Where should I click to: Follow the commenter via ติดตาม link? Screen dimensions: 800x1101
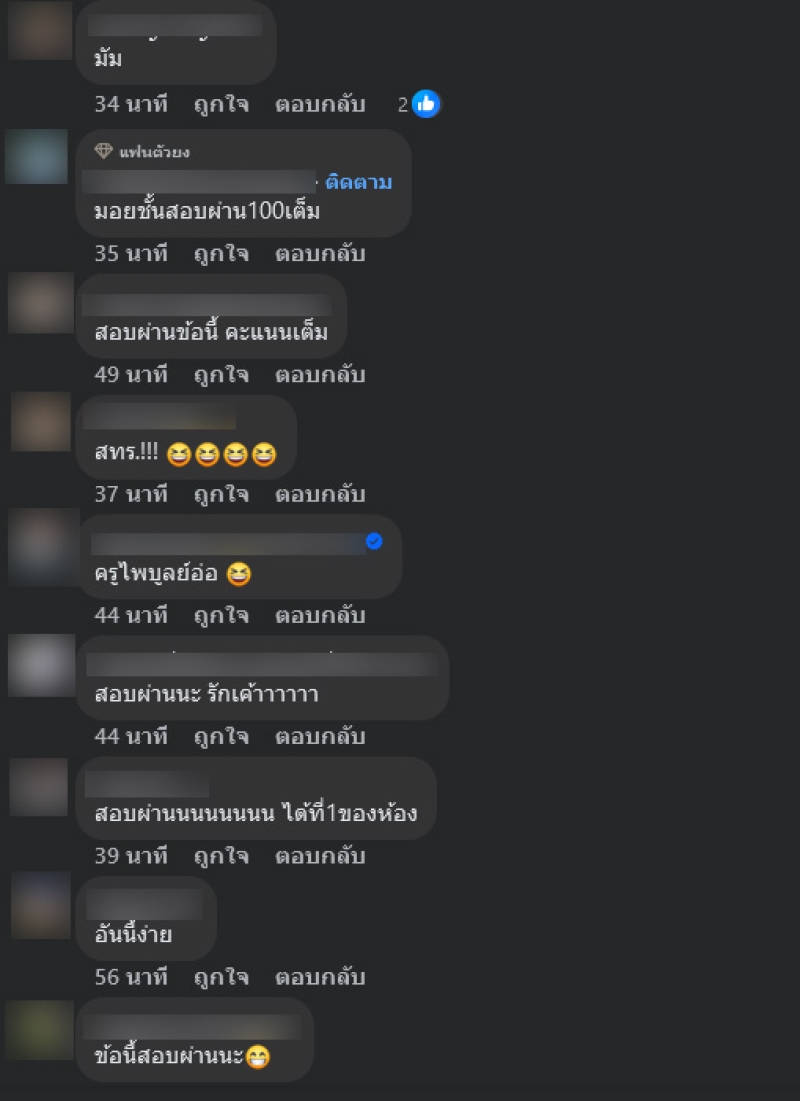tap(359, 183)
